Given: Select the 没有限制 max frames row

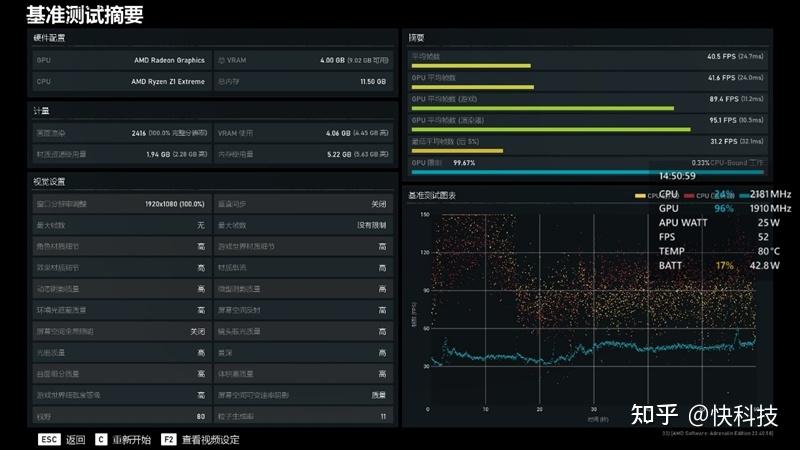Looking at the screenshot, I should tap(303, 225).
